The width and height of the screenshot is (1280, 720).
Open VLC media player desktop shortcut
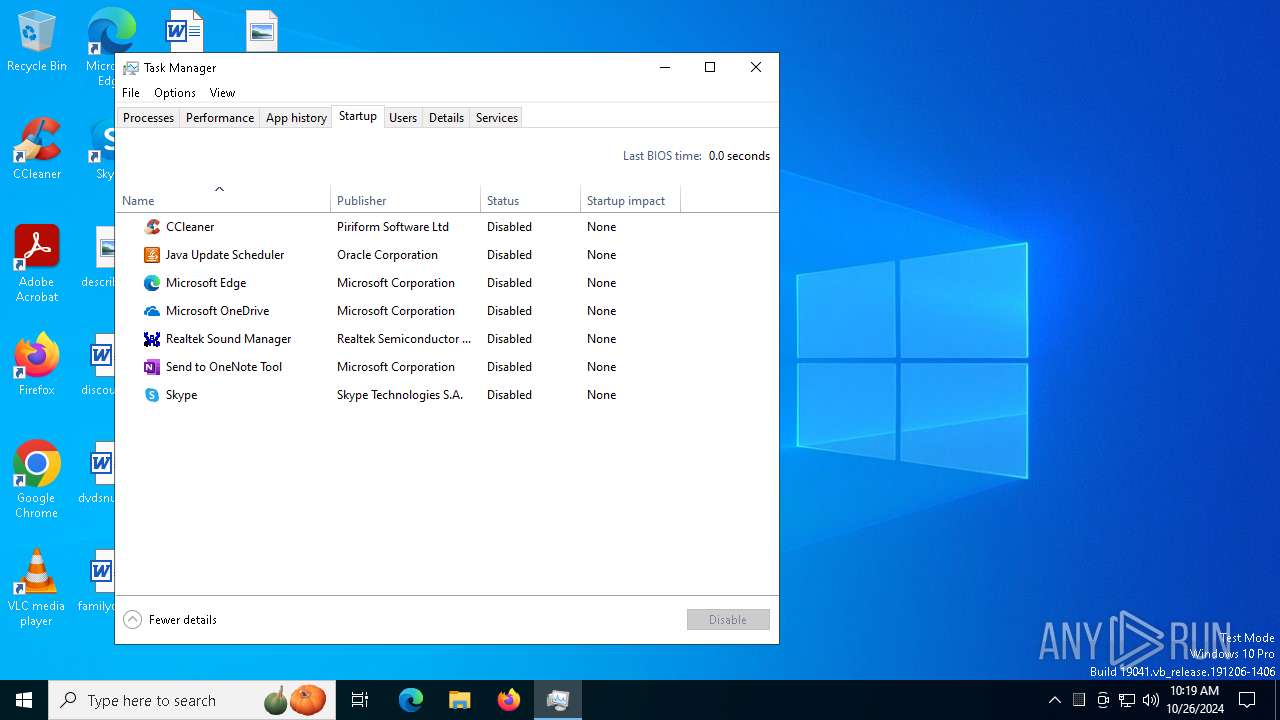pyautogui.click(x=37, y=588)
